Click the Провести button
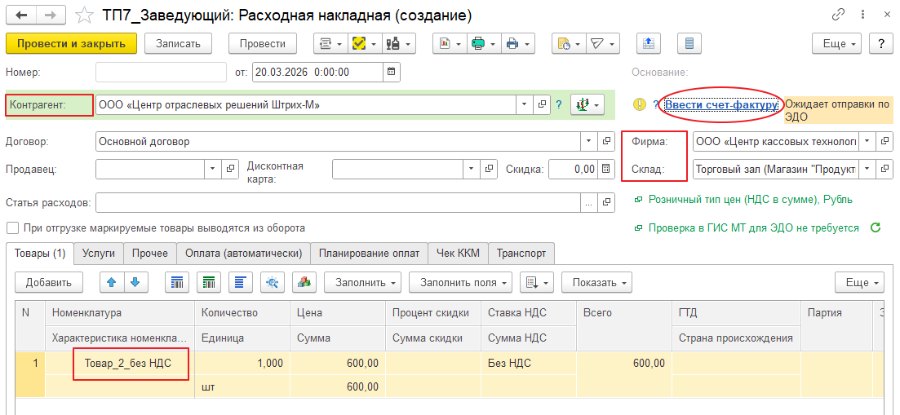 pyautogui.click(x=262, y=44)
